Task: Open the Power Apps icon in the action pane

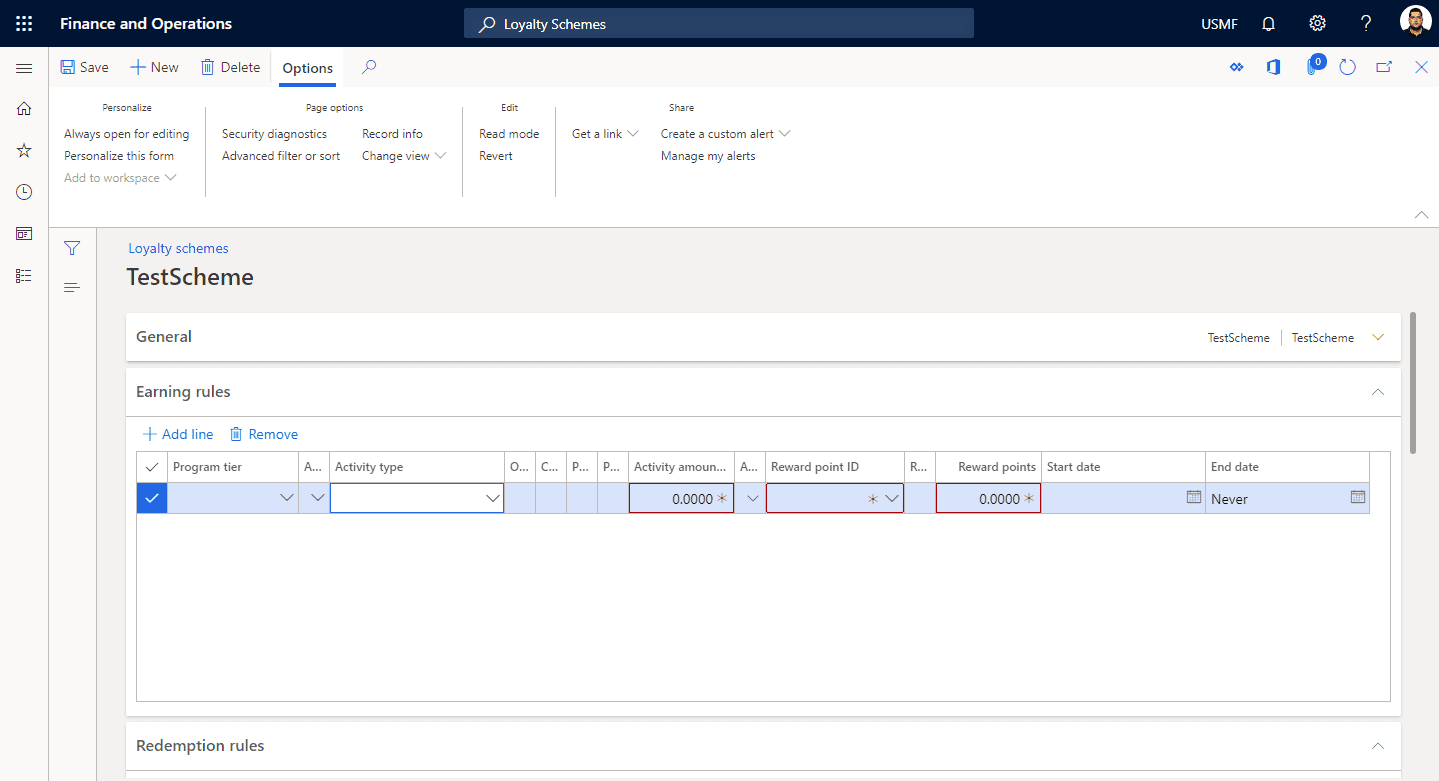Action: click(1237, 67)
